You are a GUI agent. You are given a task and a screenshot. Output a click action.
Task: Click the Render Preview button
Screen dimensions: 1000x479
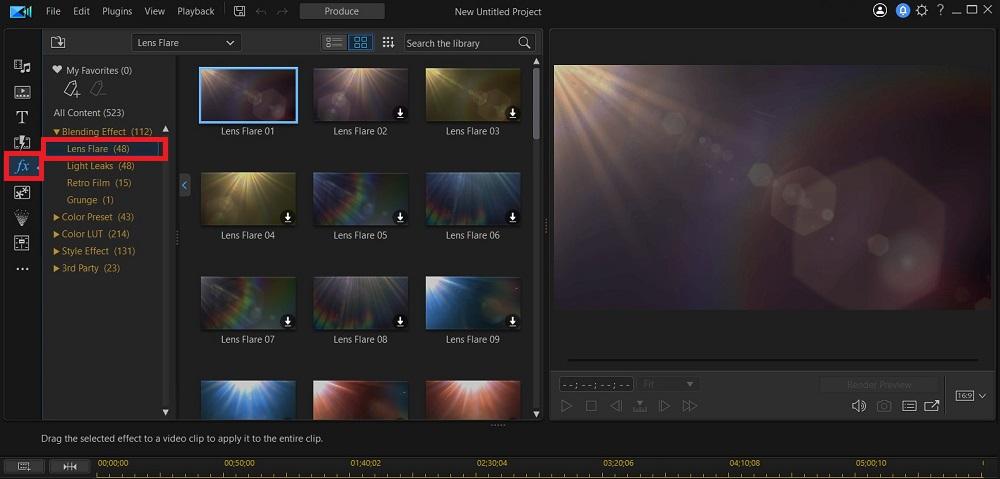pyautogui.click(x=879, y=385)
